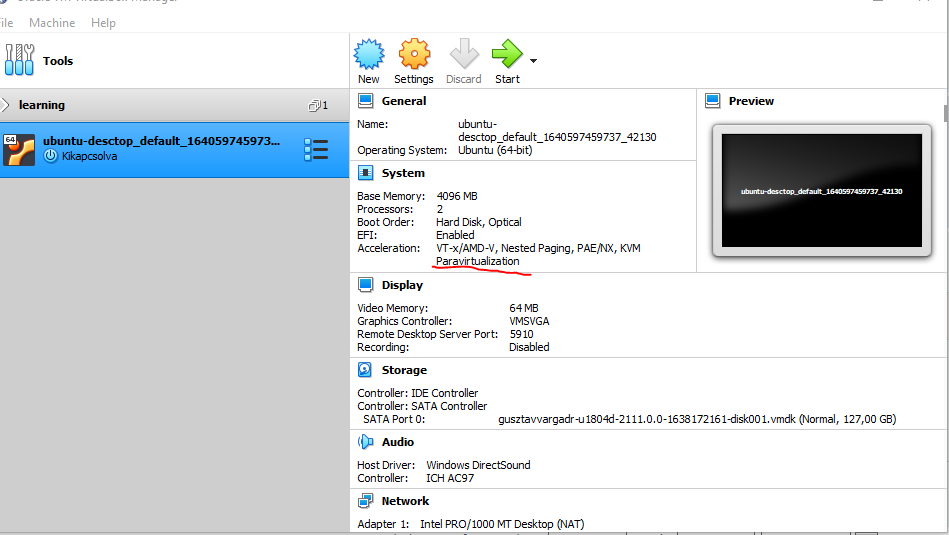The height and width of the screenshot is (535, 949).
Task: Click the Controller: IDE Controller line
Action: click(x=418, y=393)
